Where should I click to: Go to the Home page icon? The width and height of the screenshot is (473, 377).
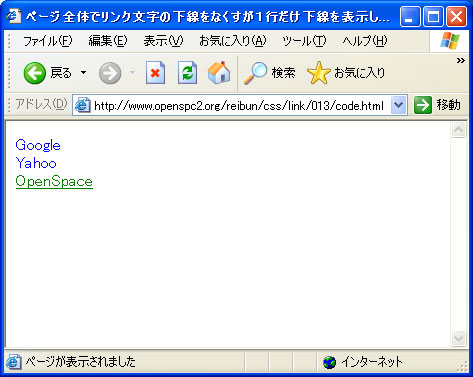[x=219, y=72]
